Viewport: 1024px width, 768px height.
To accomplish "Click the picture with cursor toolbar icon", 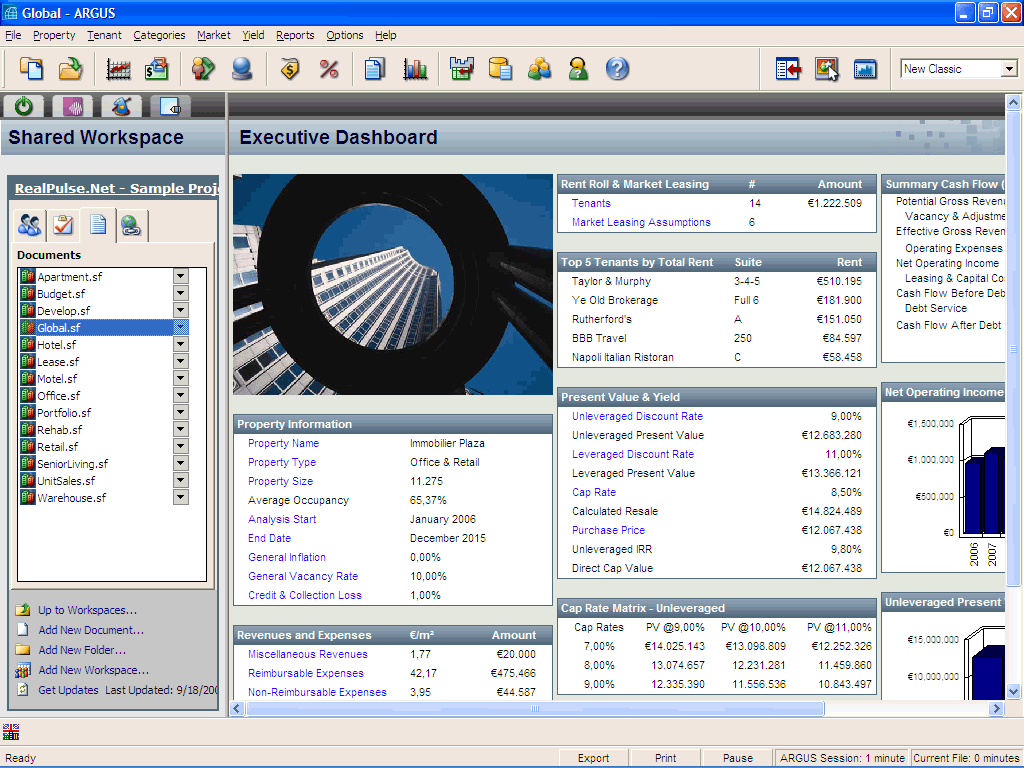I will pyautogui.click(x=827, y=69).
